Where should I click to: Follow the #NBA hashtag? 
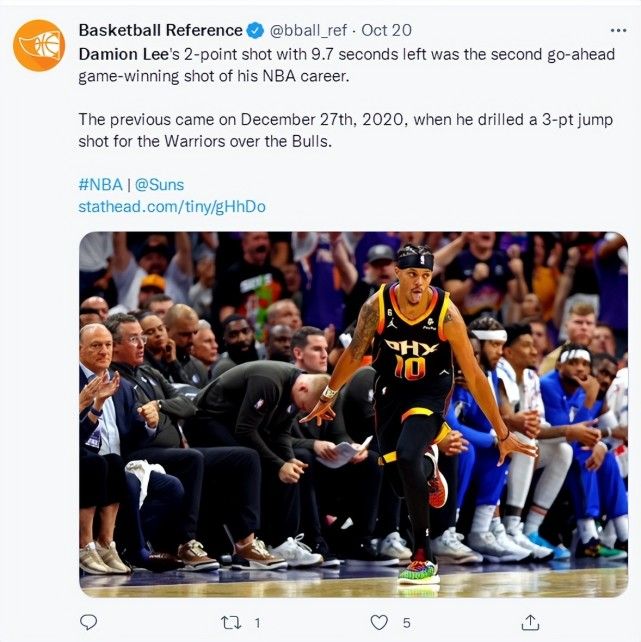coord(100,185)
